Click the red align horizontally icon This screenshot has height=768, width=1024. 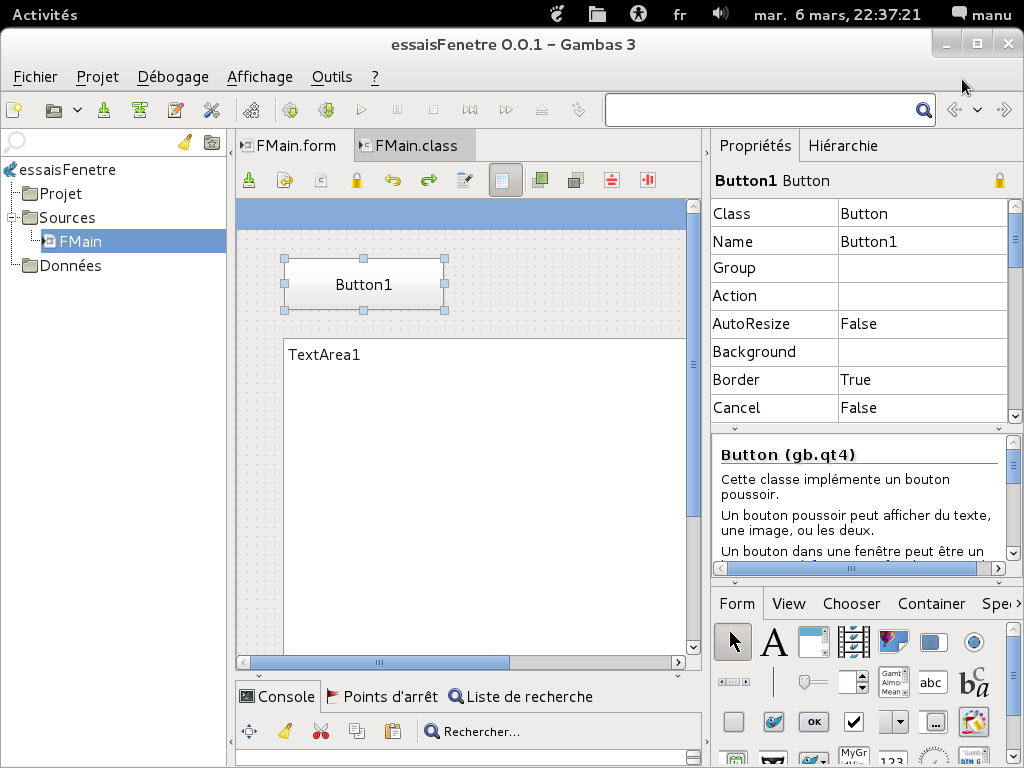pos(611,180)
